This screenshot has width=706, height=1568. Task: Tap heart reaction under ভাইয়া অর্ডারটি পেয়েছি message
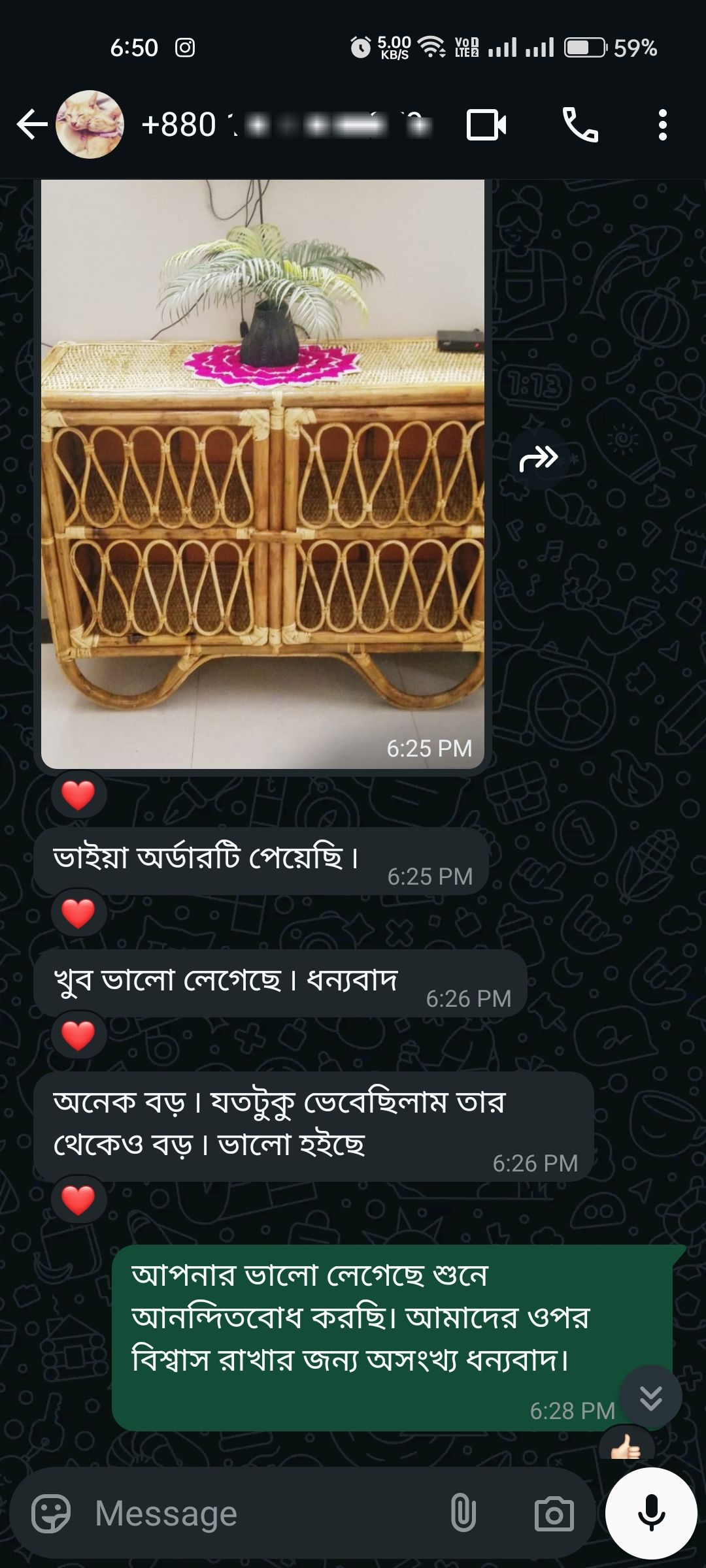pos(78,913)
